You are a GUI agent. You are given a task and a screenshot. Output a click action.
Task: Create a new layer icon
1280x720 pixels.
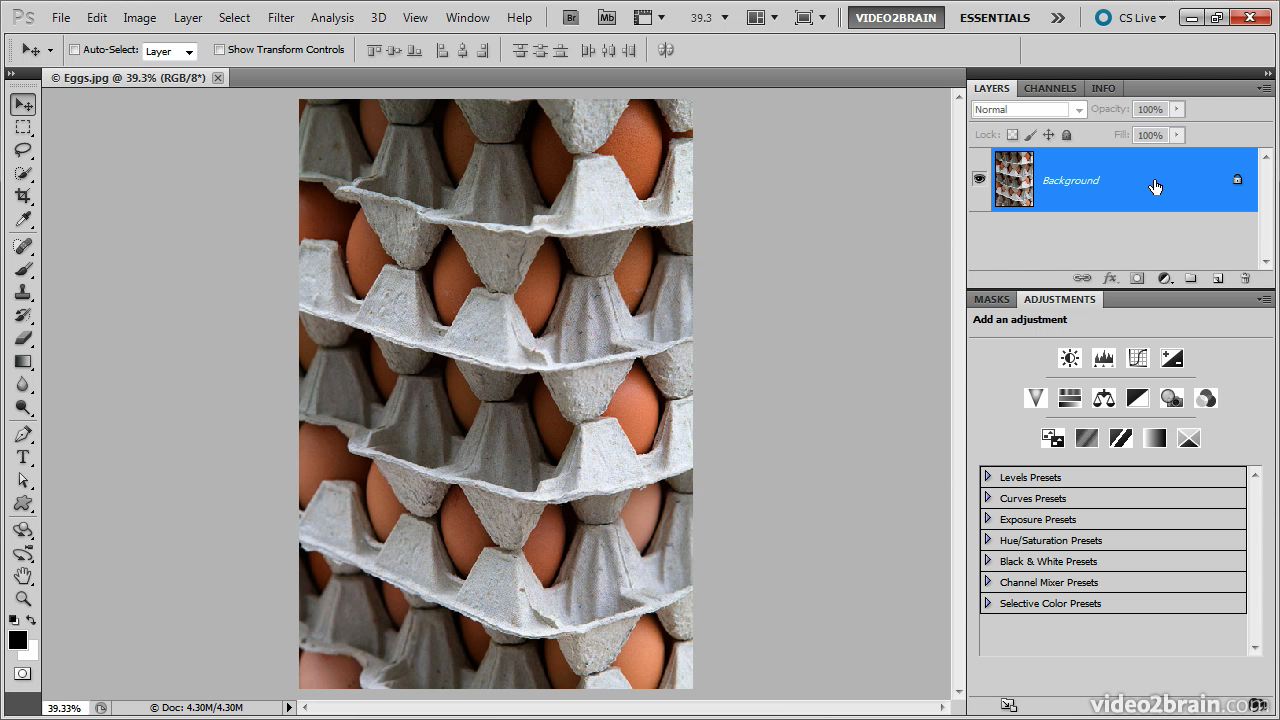click(1218, 278)
